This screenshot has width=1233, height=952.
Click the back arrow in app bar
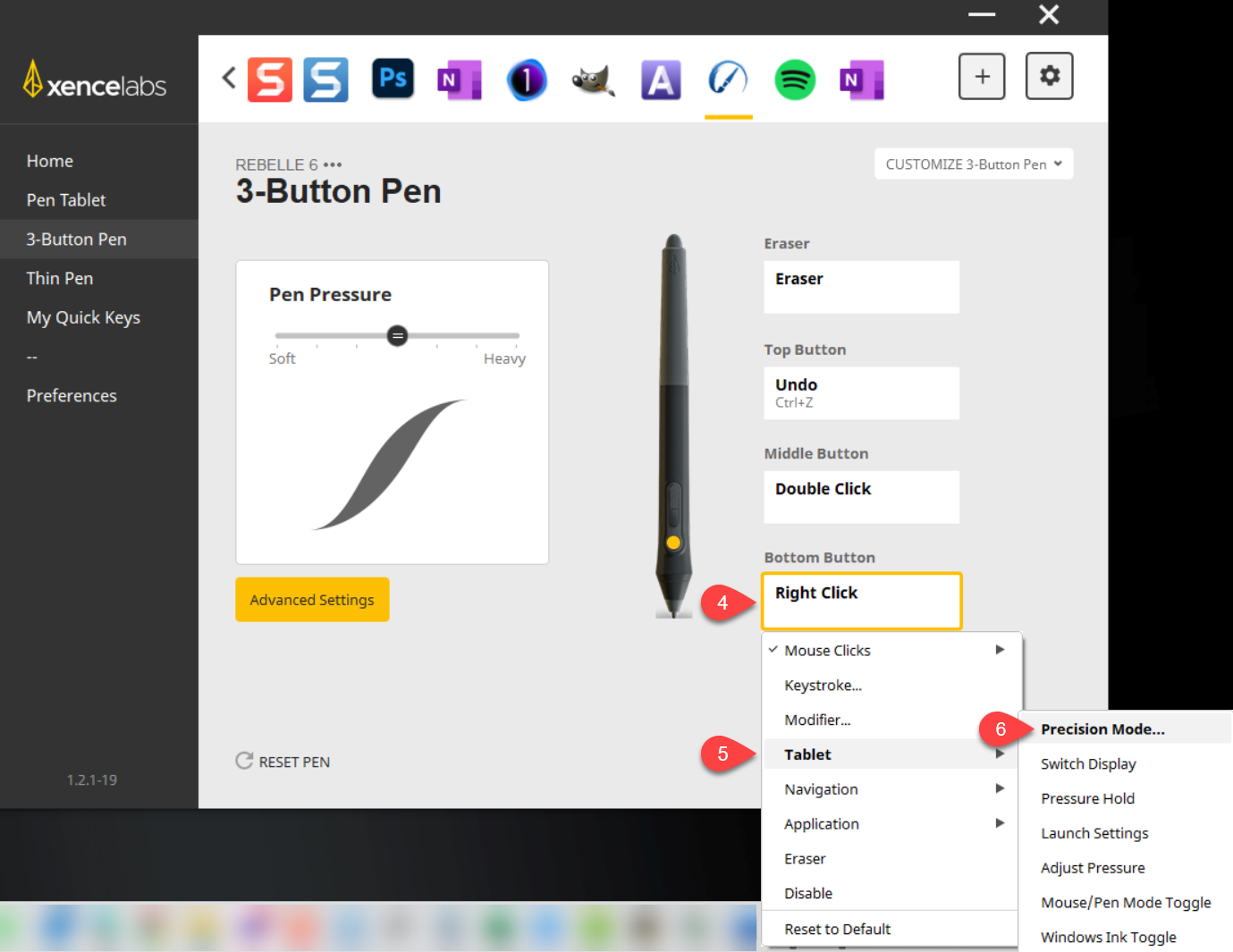click(x=229, y=78)
